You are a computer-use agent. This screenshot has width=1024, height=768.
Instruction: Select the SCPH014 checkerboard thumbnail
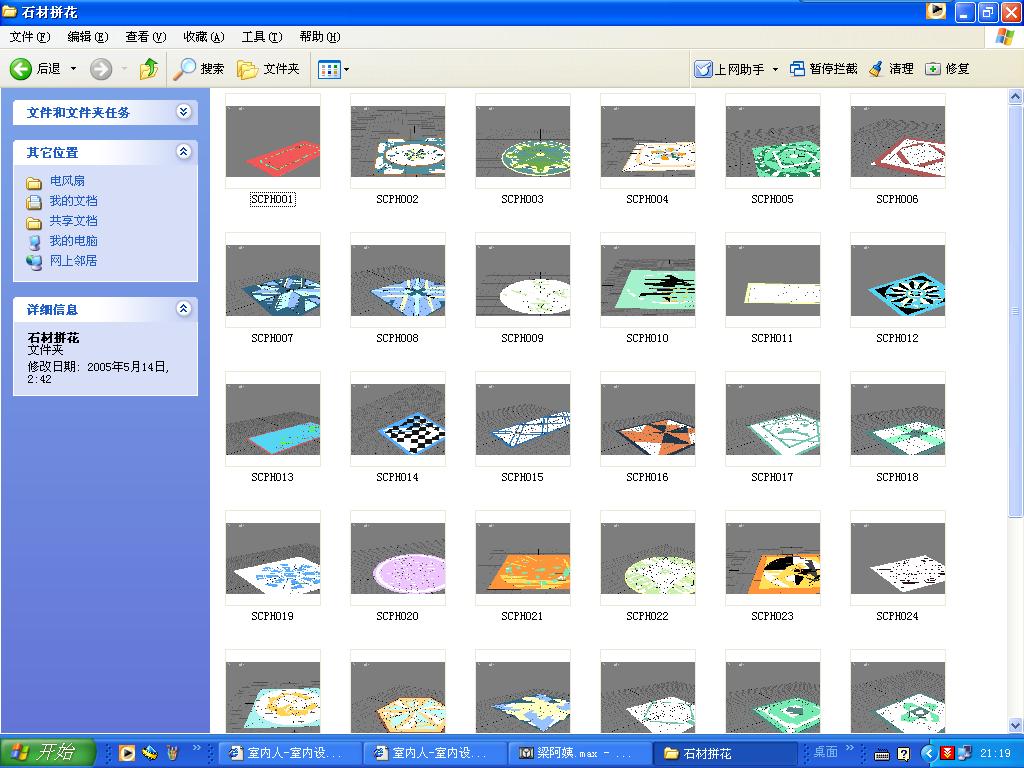397,421
